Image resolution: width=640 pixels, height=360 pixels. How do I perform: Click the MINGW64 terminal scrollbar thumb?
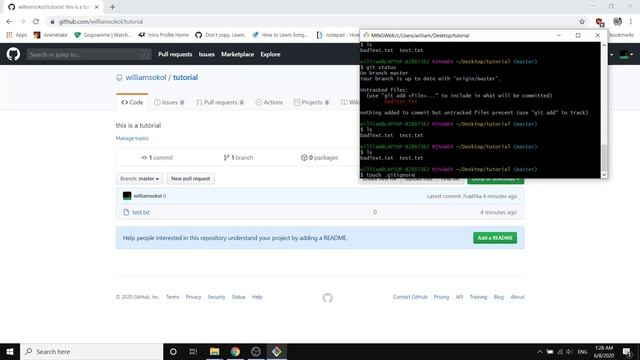pyautogui.click(x=604, y=158)
